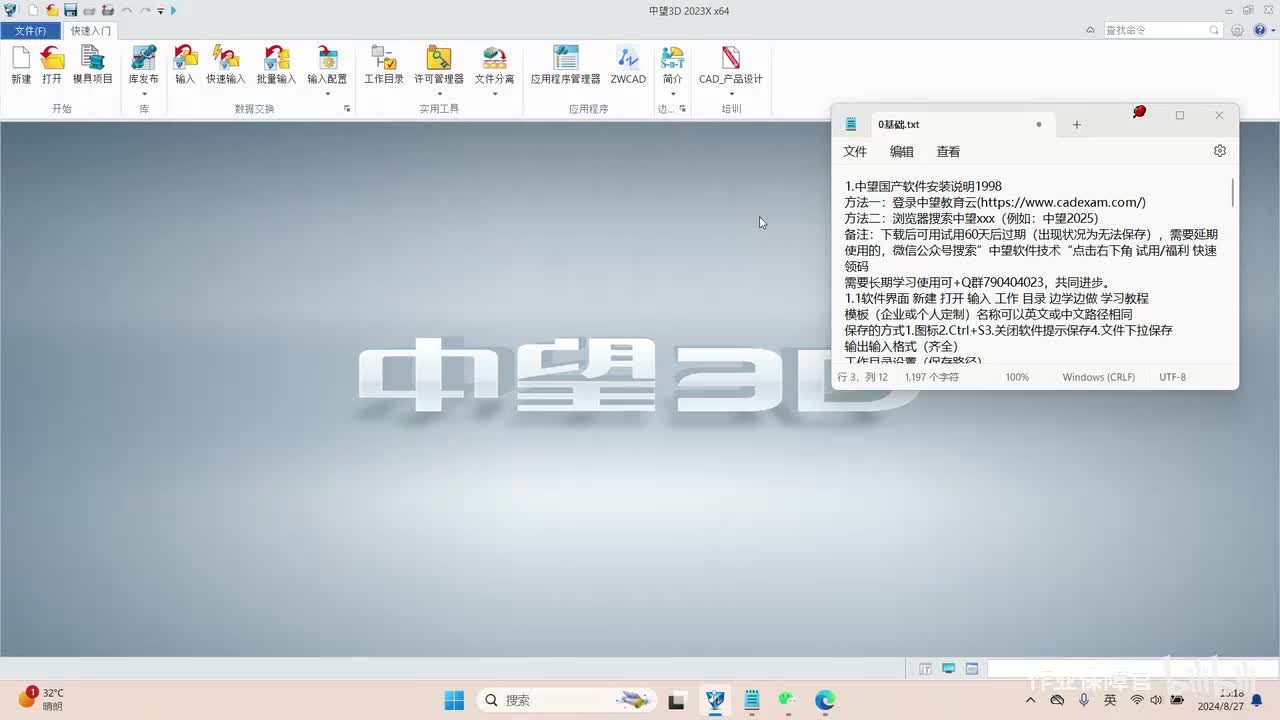Open the Windows Start menu
Viewport: 1280px width, 720px height.
tap(453, 700)
